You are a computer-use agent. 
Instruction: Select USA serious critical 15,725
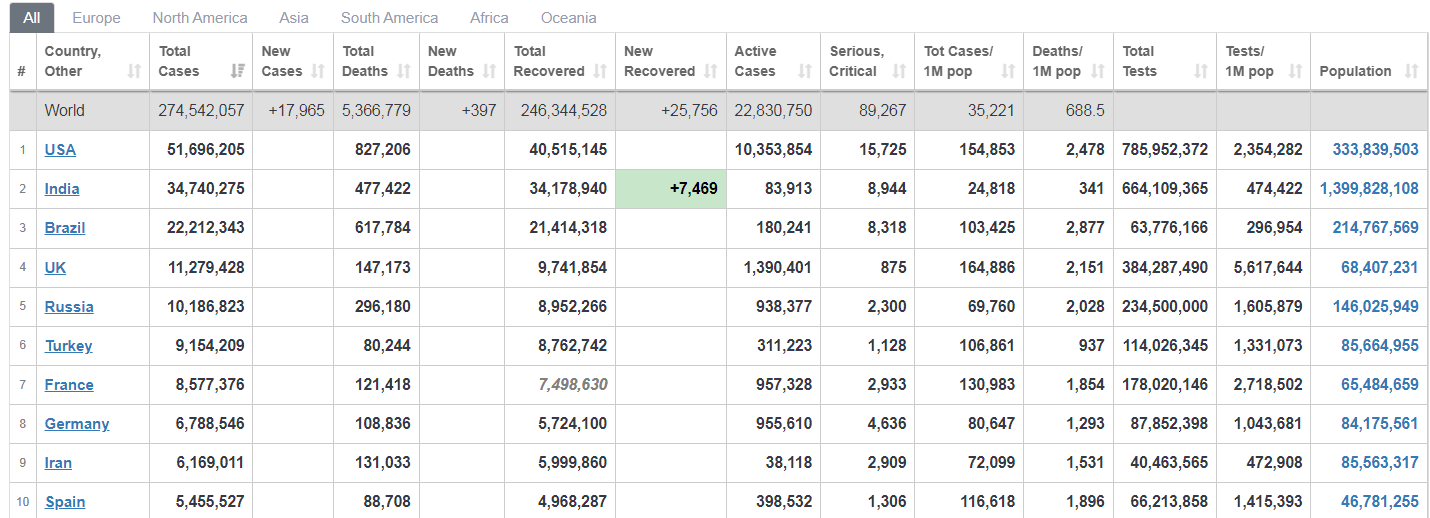(x=882, y=150)
